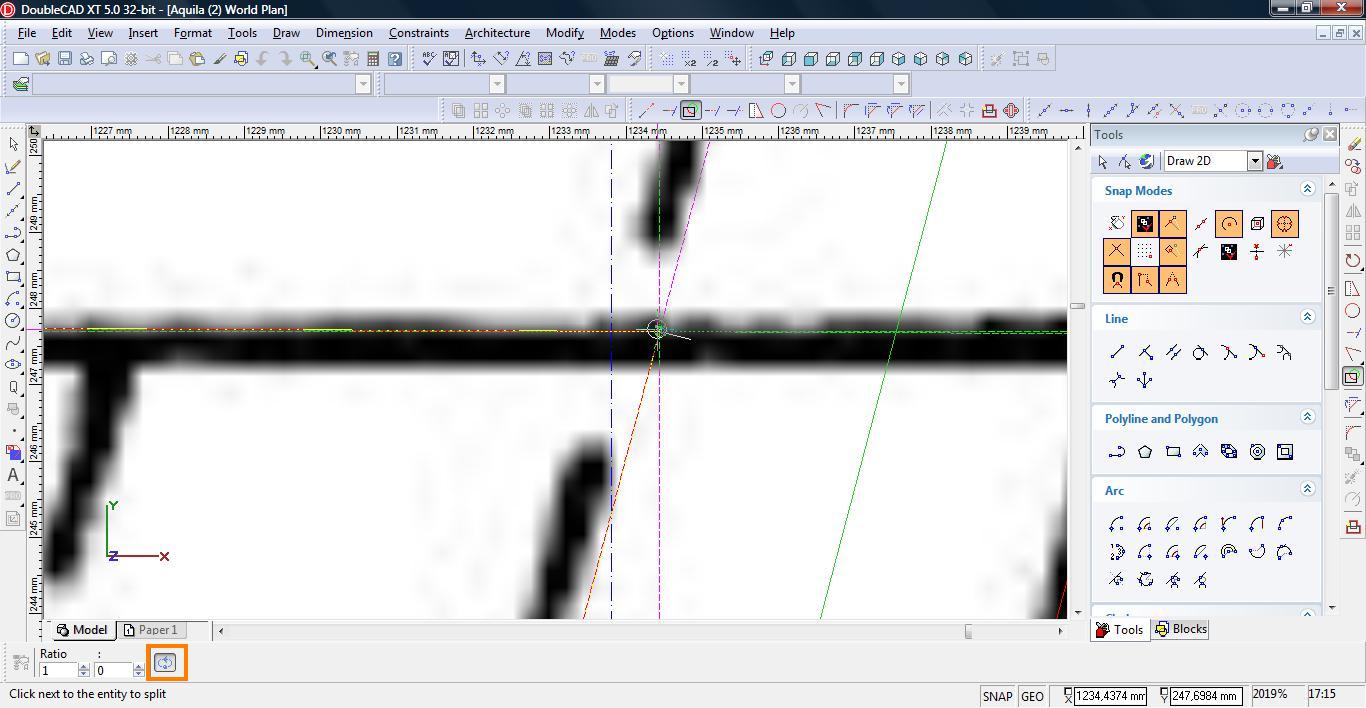The width and height of the screenshot is (1366, 708).
Task: Collapse the Snap Modes section
Action: [1306, 189]
